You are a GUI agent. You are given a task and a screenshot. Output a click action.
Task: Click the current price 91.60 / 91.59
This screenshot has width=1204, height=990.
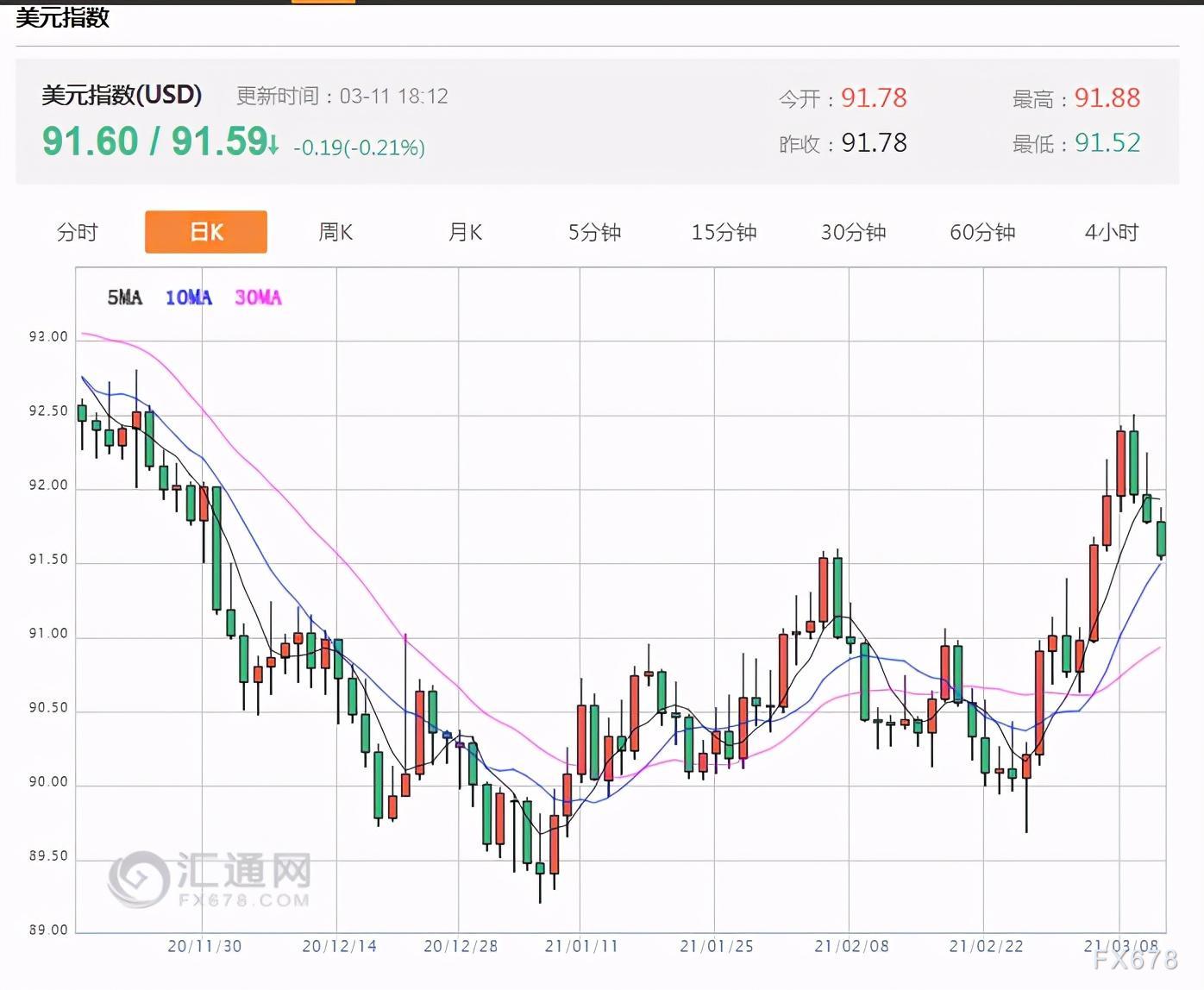[x=154, y=141]
